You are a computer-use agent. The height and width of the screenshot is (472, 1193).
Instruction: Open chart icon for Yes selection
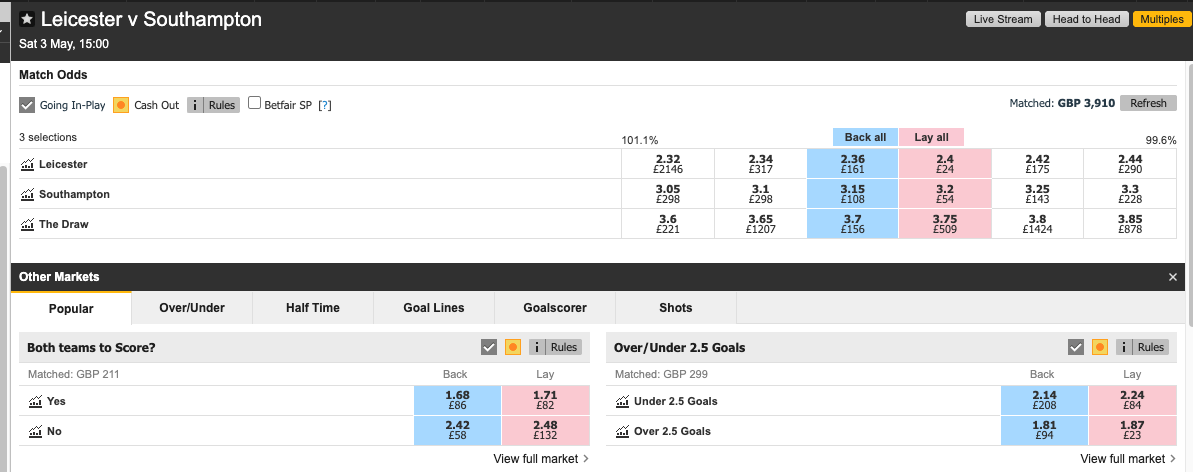[35, 401]
